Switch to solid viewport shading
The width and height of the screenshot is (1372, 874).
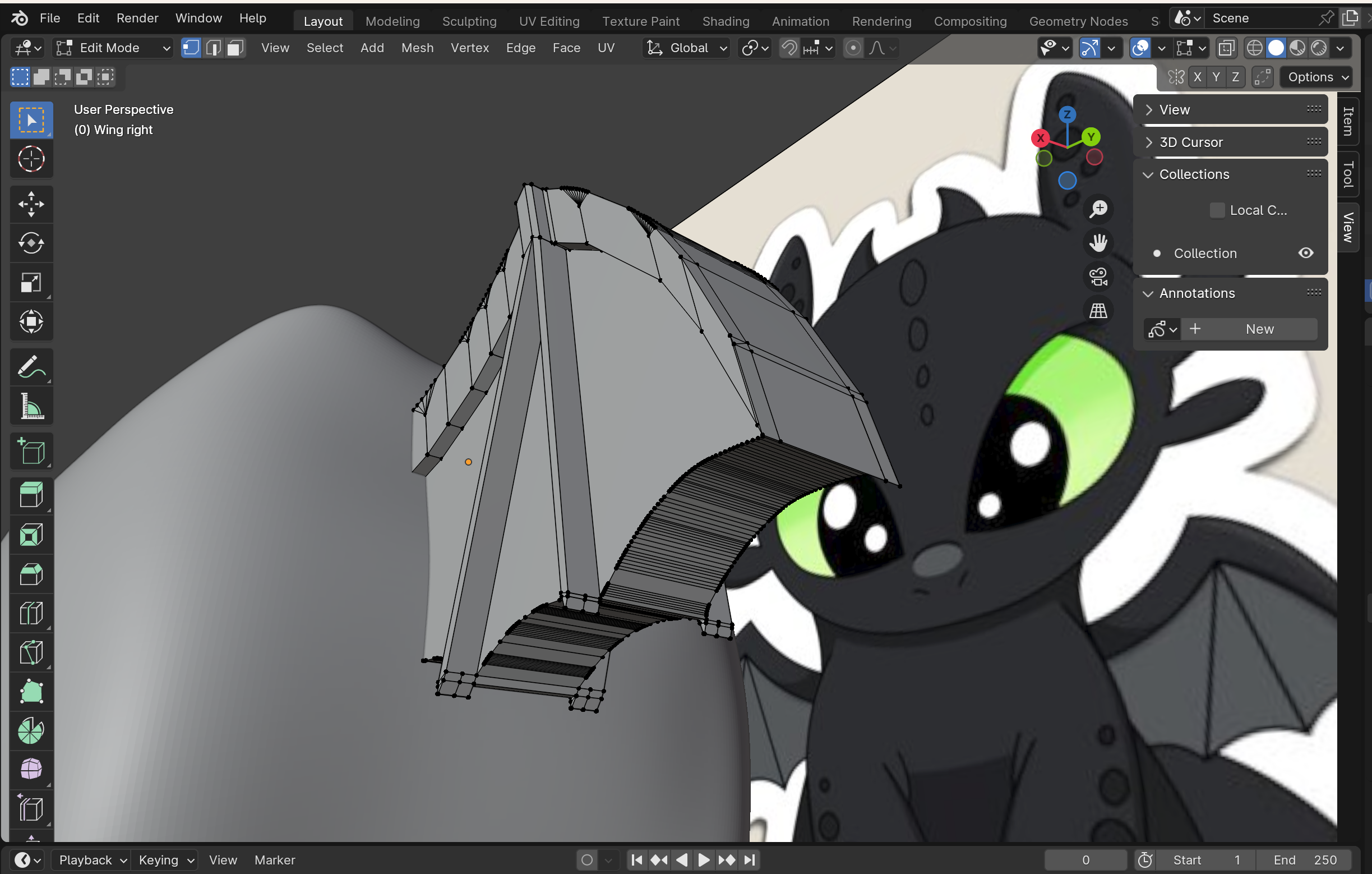pos(1276,48)
